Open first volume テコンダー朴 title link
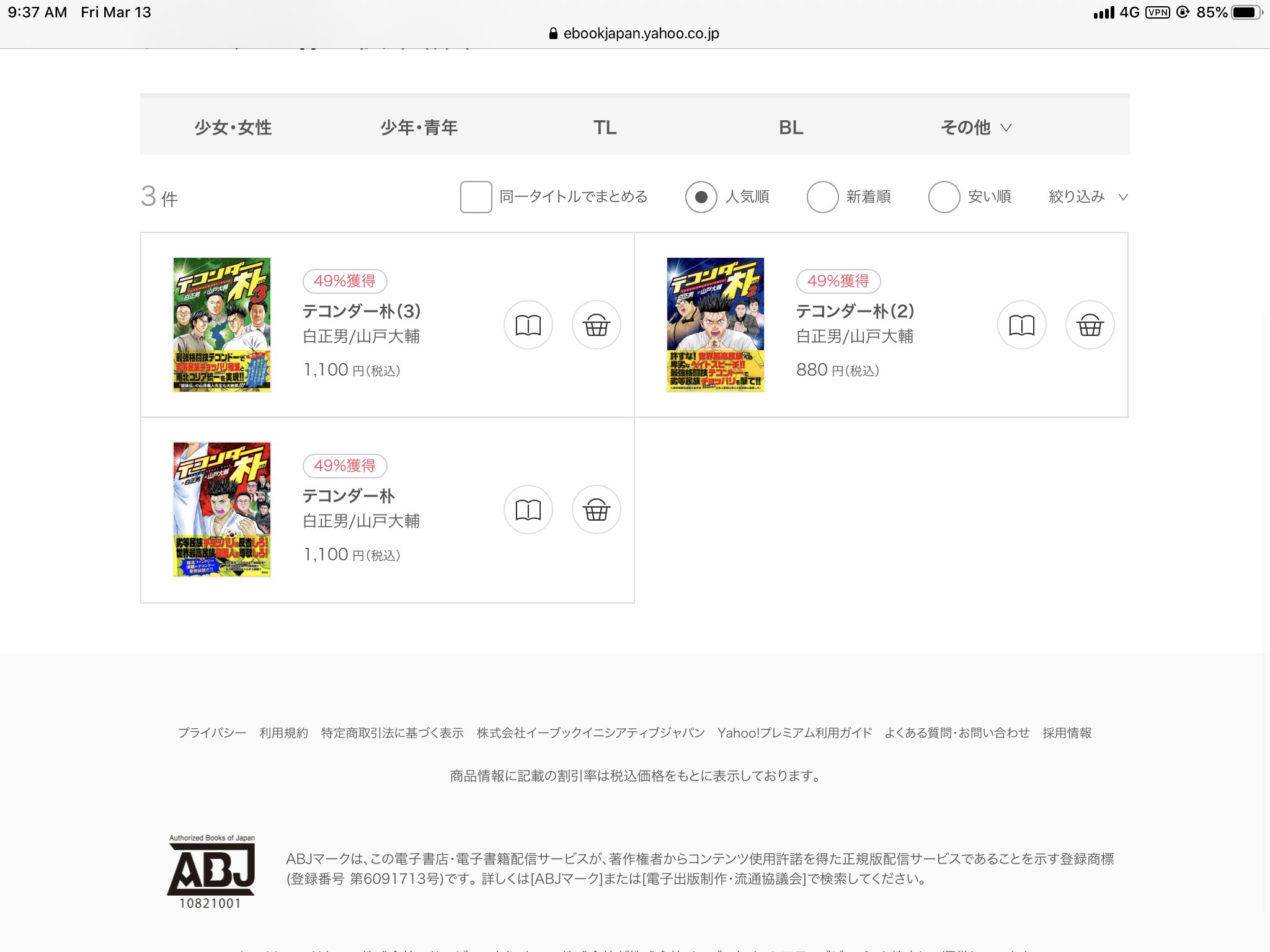This screenshot has width=1270, height=952. pyautogui.click(x=349, y=496)
